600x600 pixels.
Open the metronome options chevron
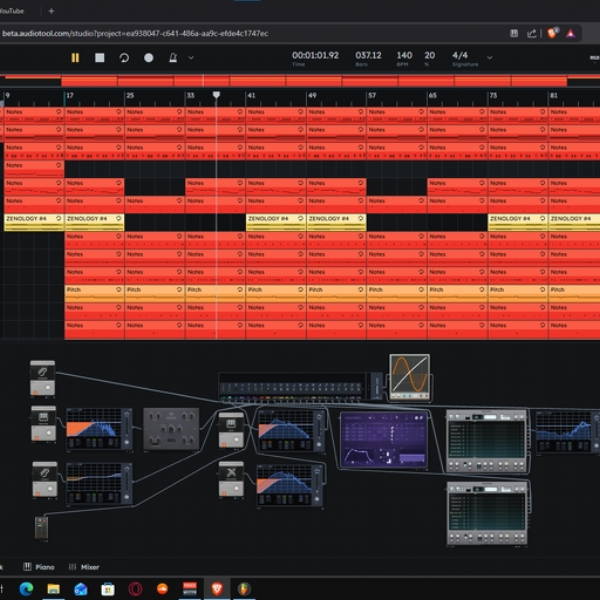(191, 58)
